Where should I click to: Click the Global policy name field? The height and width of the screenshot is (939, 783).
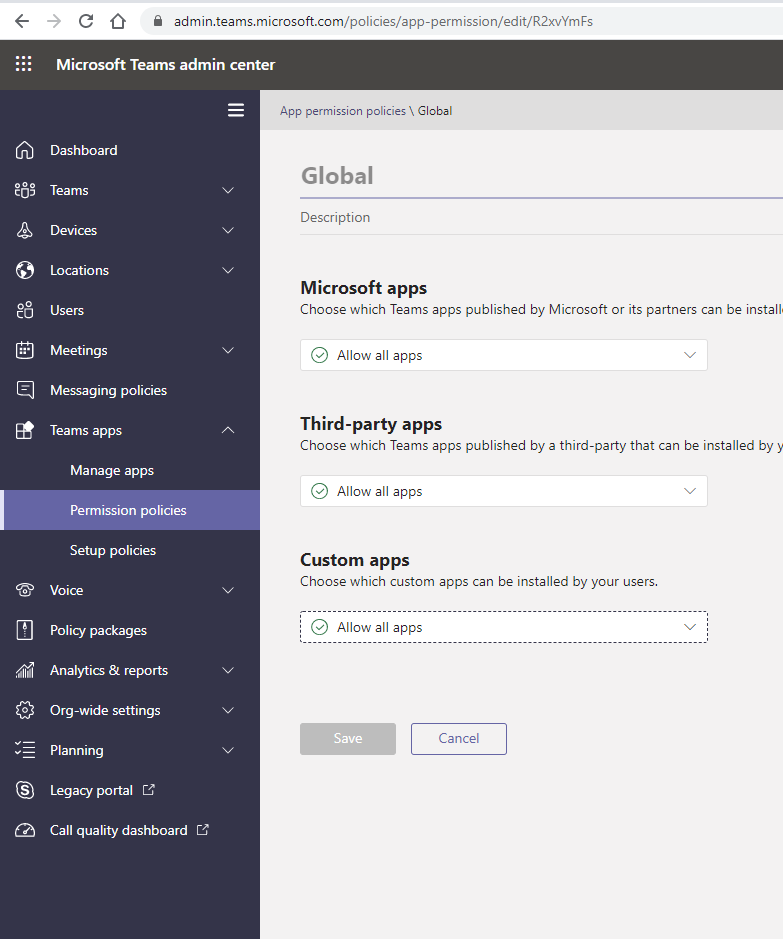click(541, 176)
